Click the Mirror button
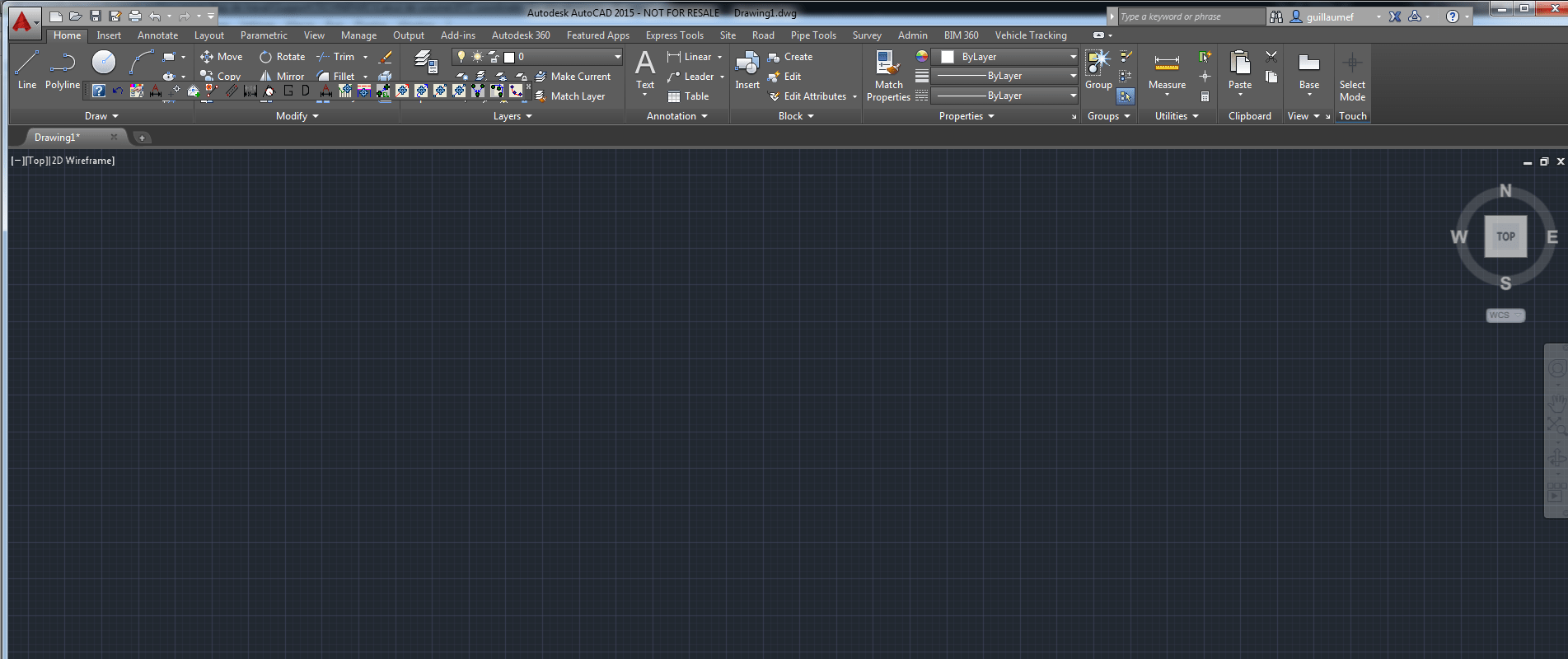The height and width of the screenshot is (659, 1568). click(x=282, y=77)
